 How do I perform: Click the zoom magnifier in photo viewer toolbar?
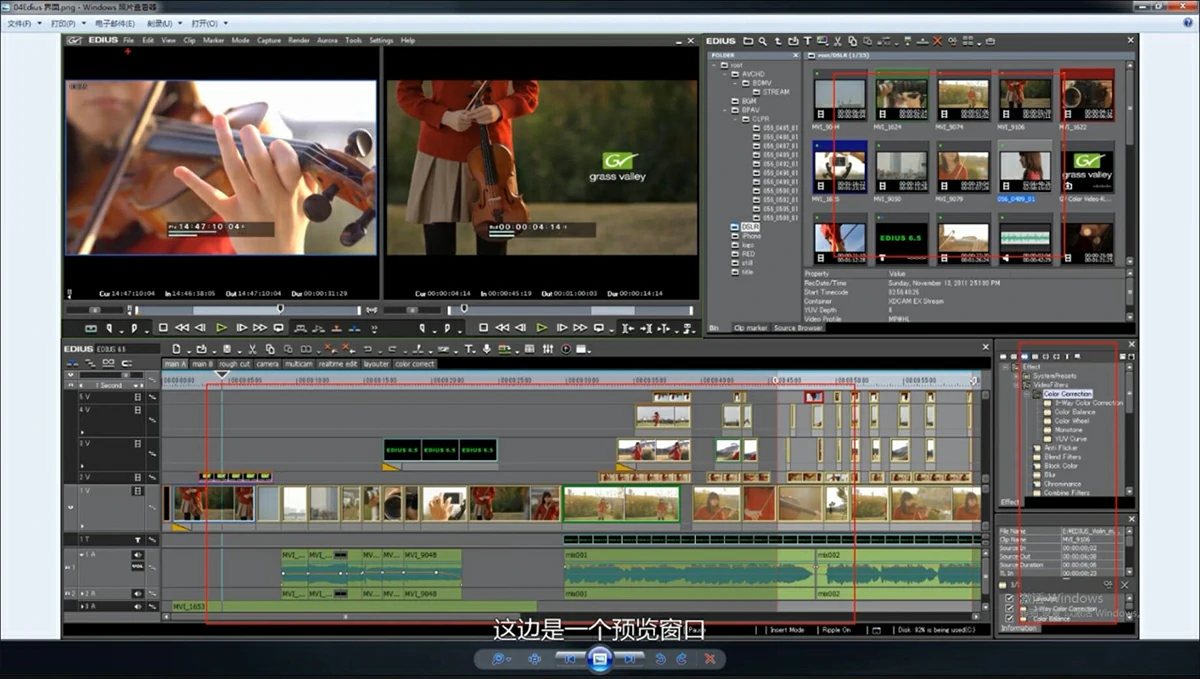point(499,659)
